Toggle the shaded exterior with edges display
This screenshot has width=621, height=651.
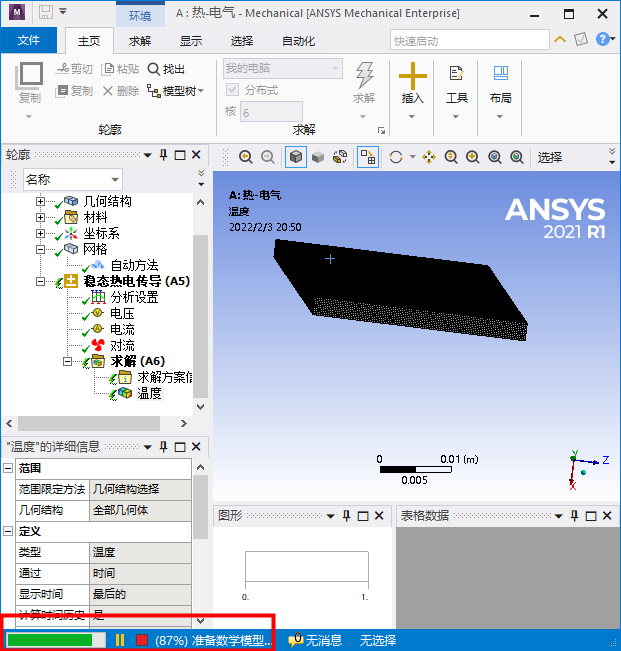point(295,157)
